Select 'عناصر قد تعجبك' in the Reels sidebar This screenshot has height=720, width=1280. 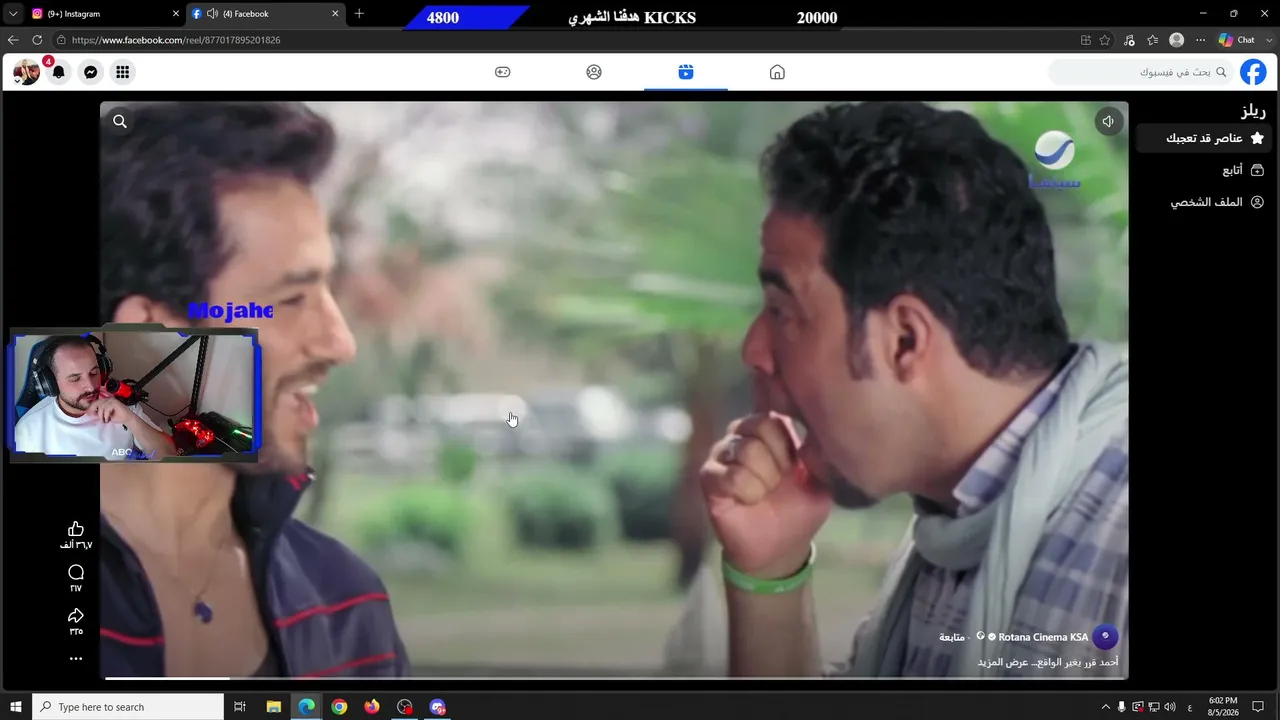[x=1204, y=138]
